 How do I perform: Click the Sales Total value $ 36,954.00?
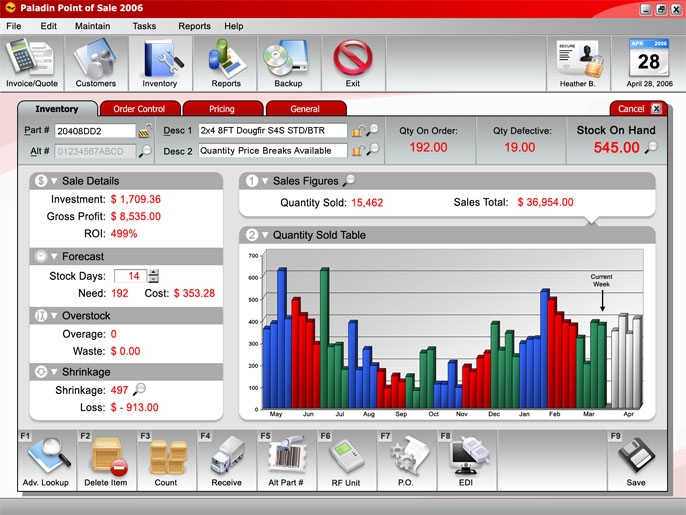545,202
